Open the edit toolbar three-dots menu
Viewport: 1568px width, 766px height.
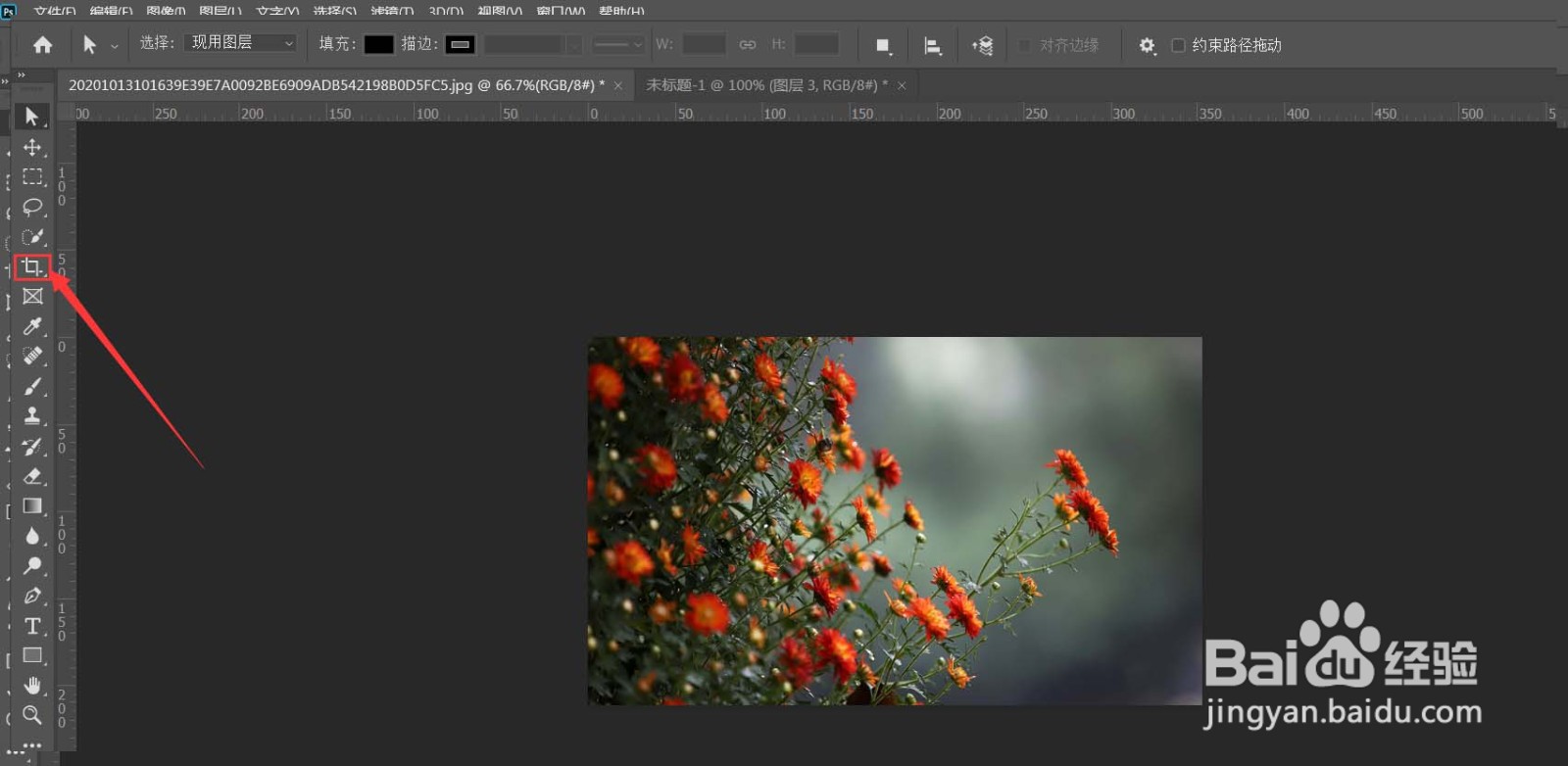pyautogui.click(x=31, y=746)
